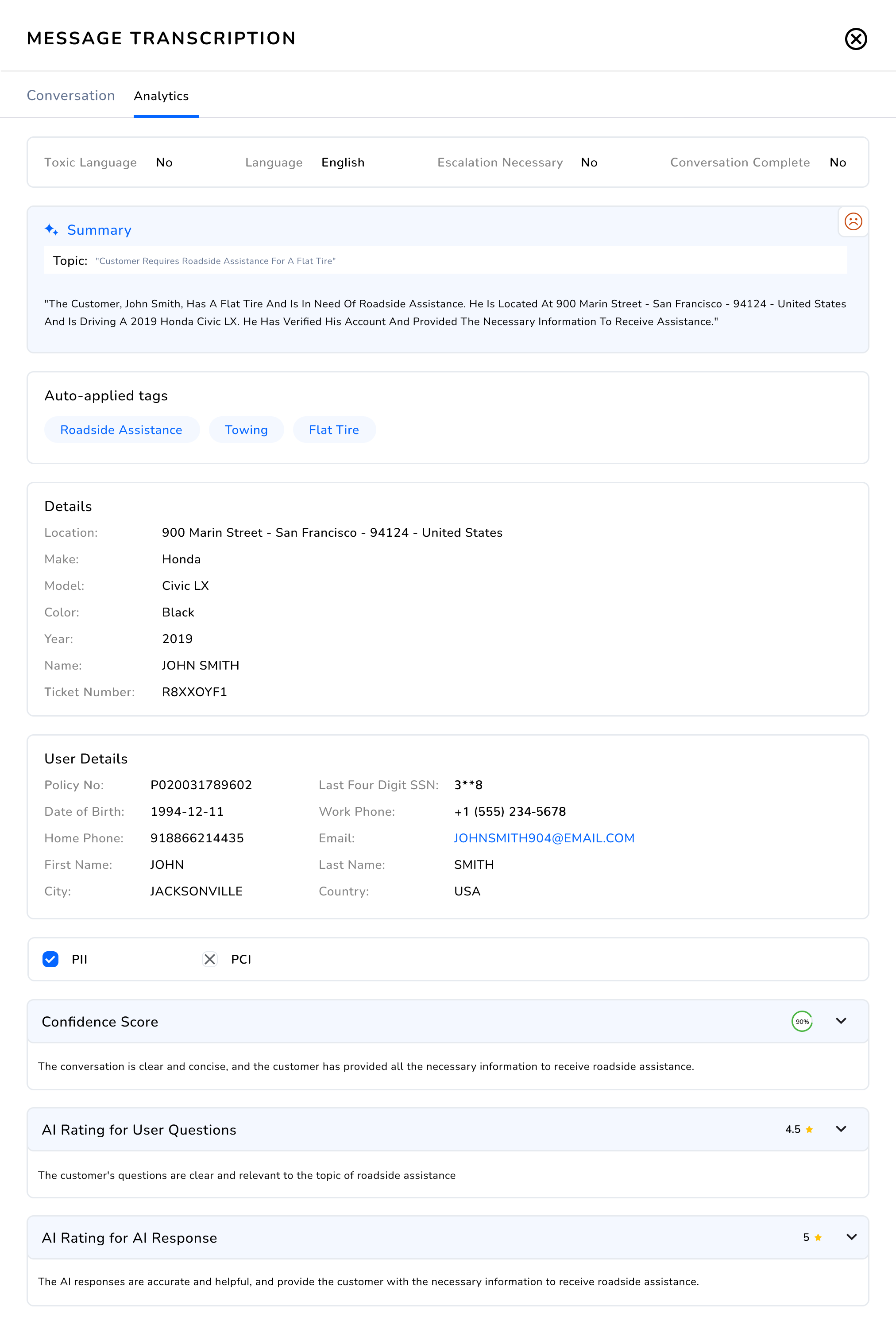Collapse AI Rating for User Questions

841,1129
